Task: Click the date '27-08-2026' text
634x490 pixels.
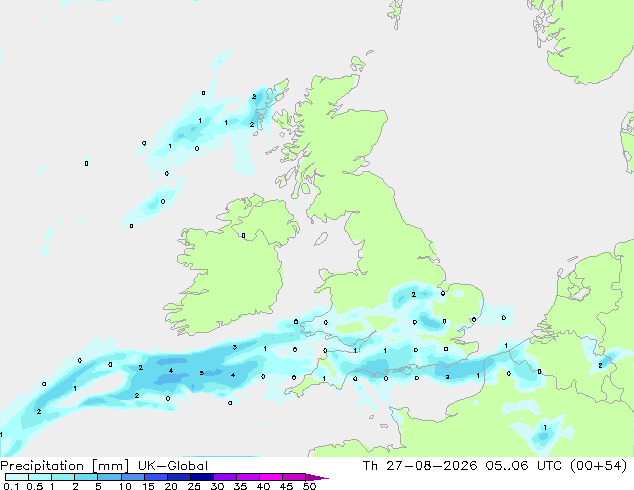Action: coord(431,466)
